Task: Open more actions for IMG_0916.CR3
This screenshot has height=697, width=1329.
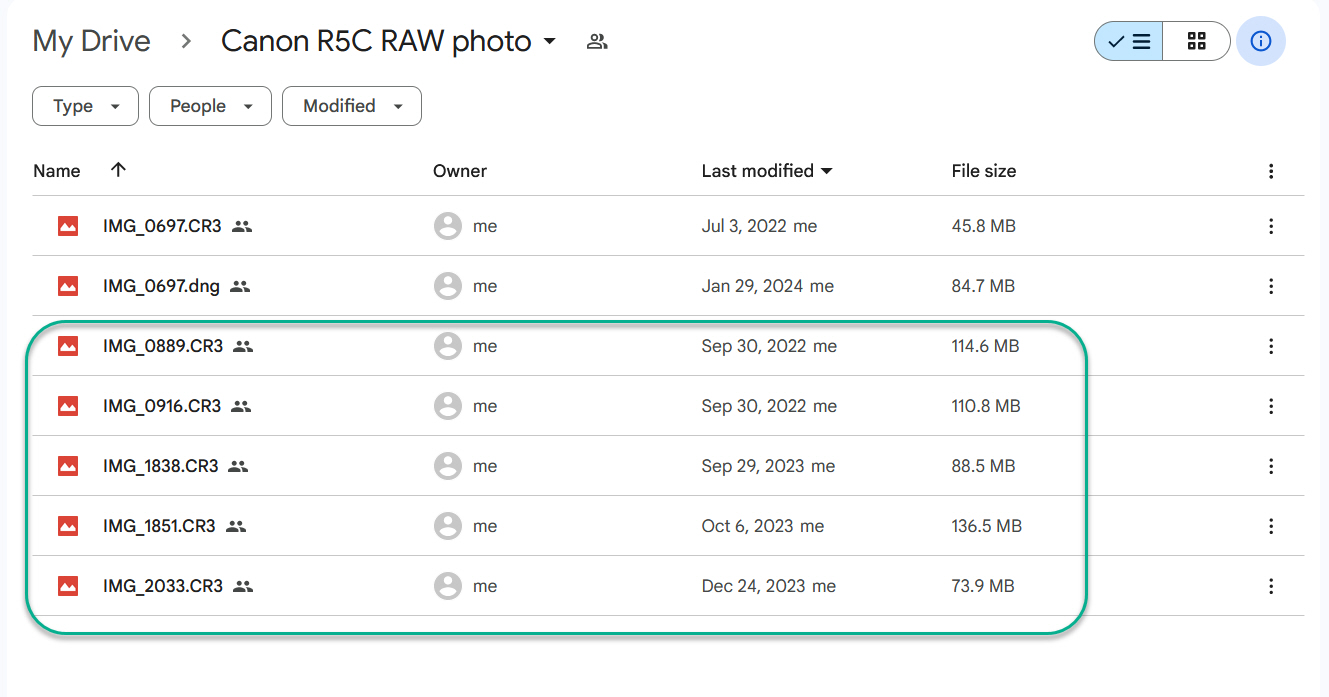Action: 1271,406
